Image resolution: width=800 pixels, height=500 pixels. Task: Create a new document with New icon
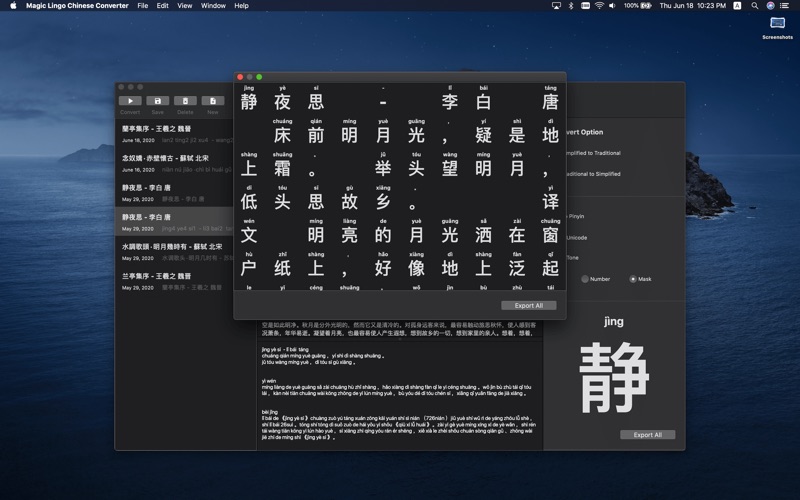tap(212, 101)
